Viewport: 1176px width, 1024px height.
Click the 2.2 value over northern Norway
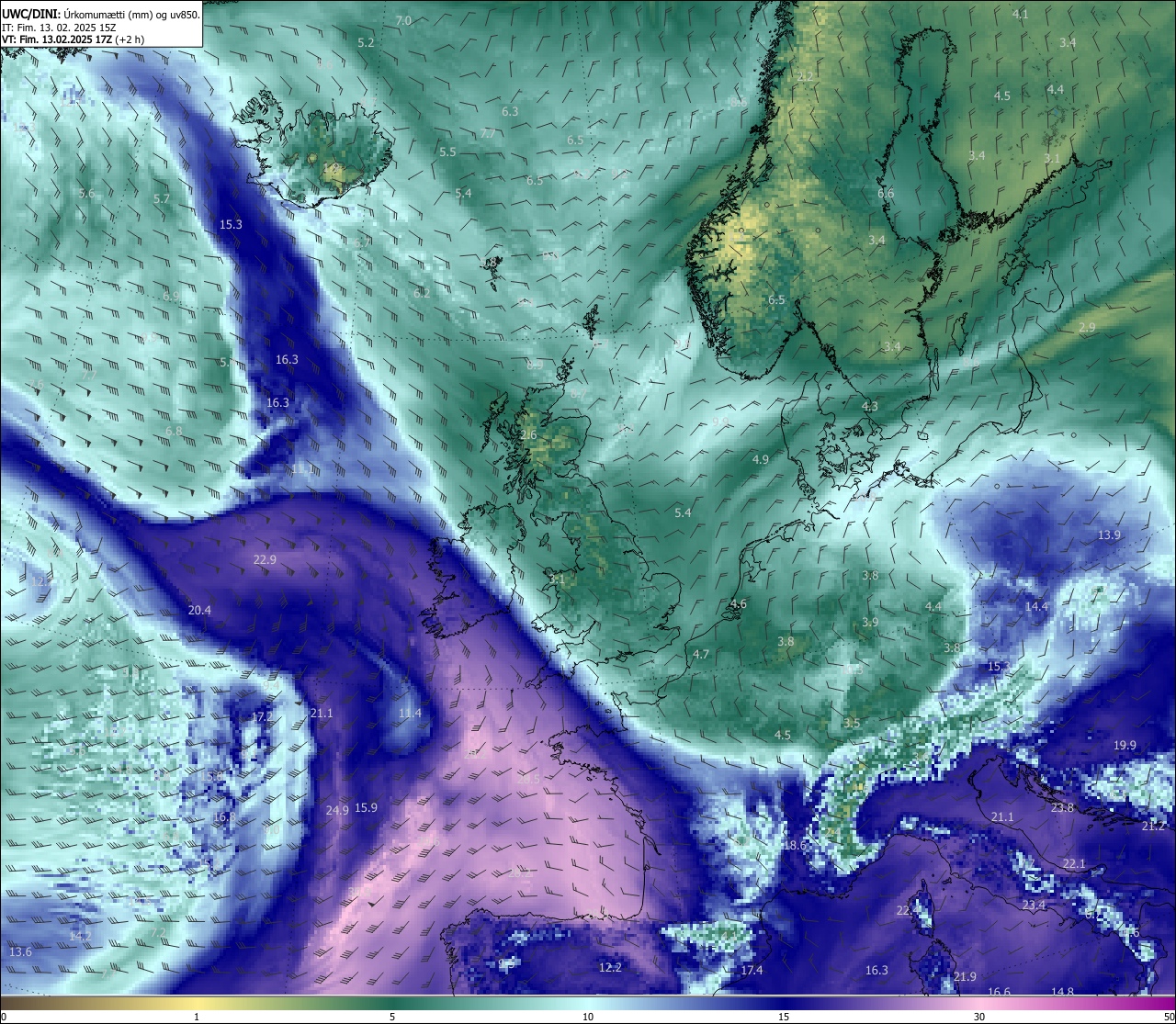coord(806,76)
